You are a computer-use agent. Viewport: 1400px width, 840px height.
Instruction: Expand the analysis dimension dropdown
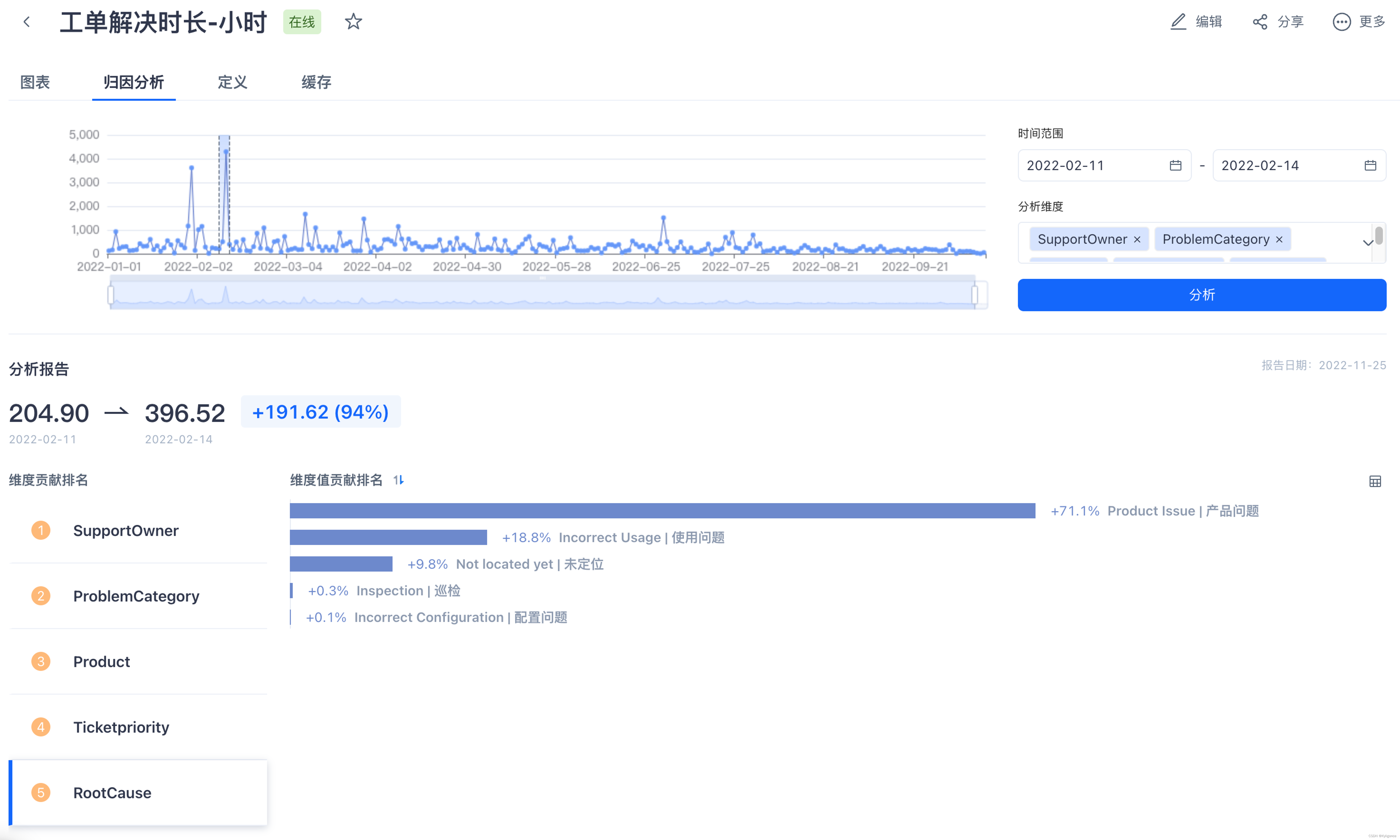point(1367,243)
